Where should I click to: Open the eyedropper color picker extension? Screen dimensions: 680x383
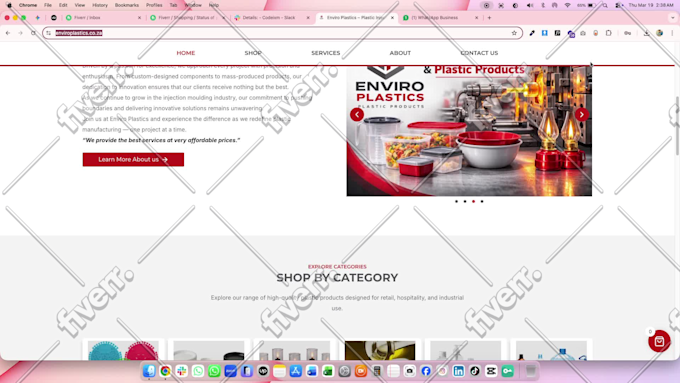(532, 33)
